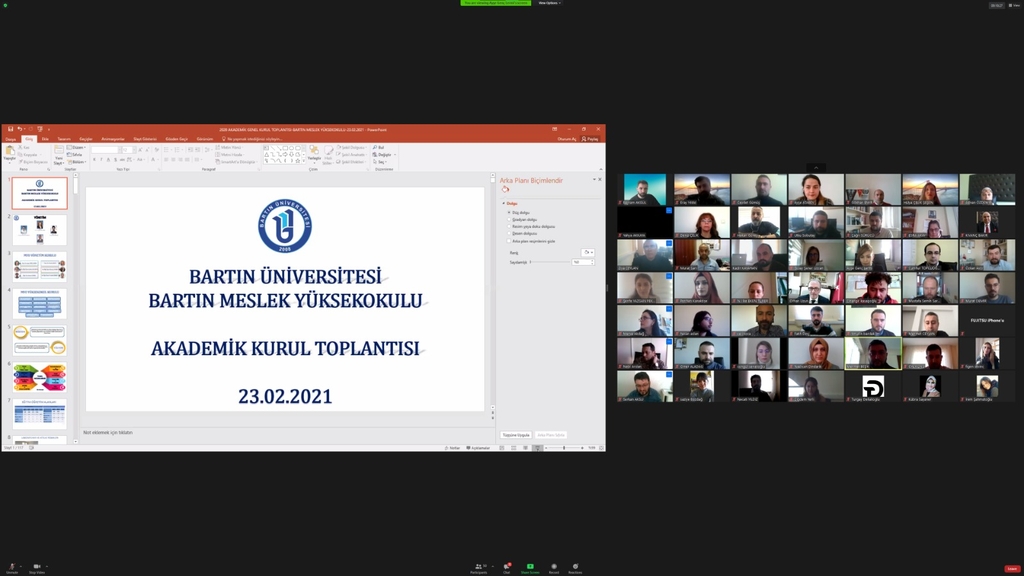Viewport: 1024px width, 576px height.
Task: Click the 'Tümüne Uygula' button
Action: tap(515, 435)
